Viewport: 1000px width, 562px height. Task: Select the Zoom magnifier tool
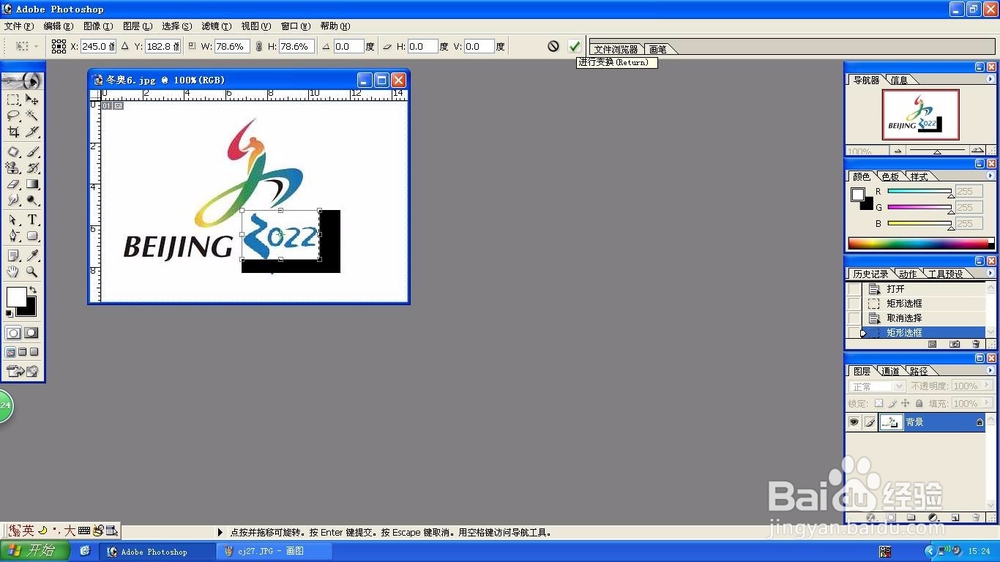[32, 272]
